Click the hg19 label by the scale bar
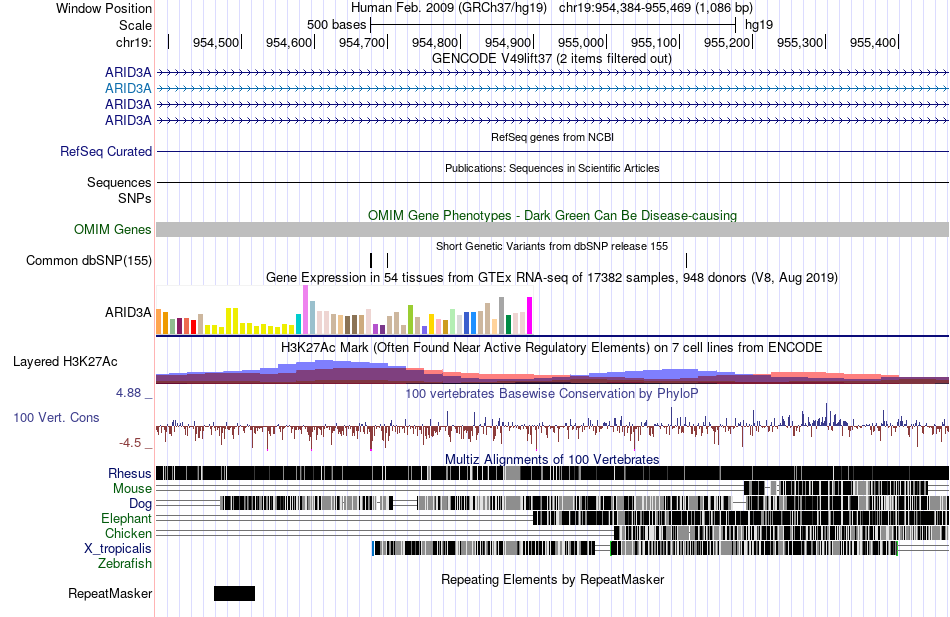The width and height of the screenshot is (950, 617). [759, 25]
